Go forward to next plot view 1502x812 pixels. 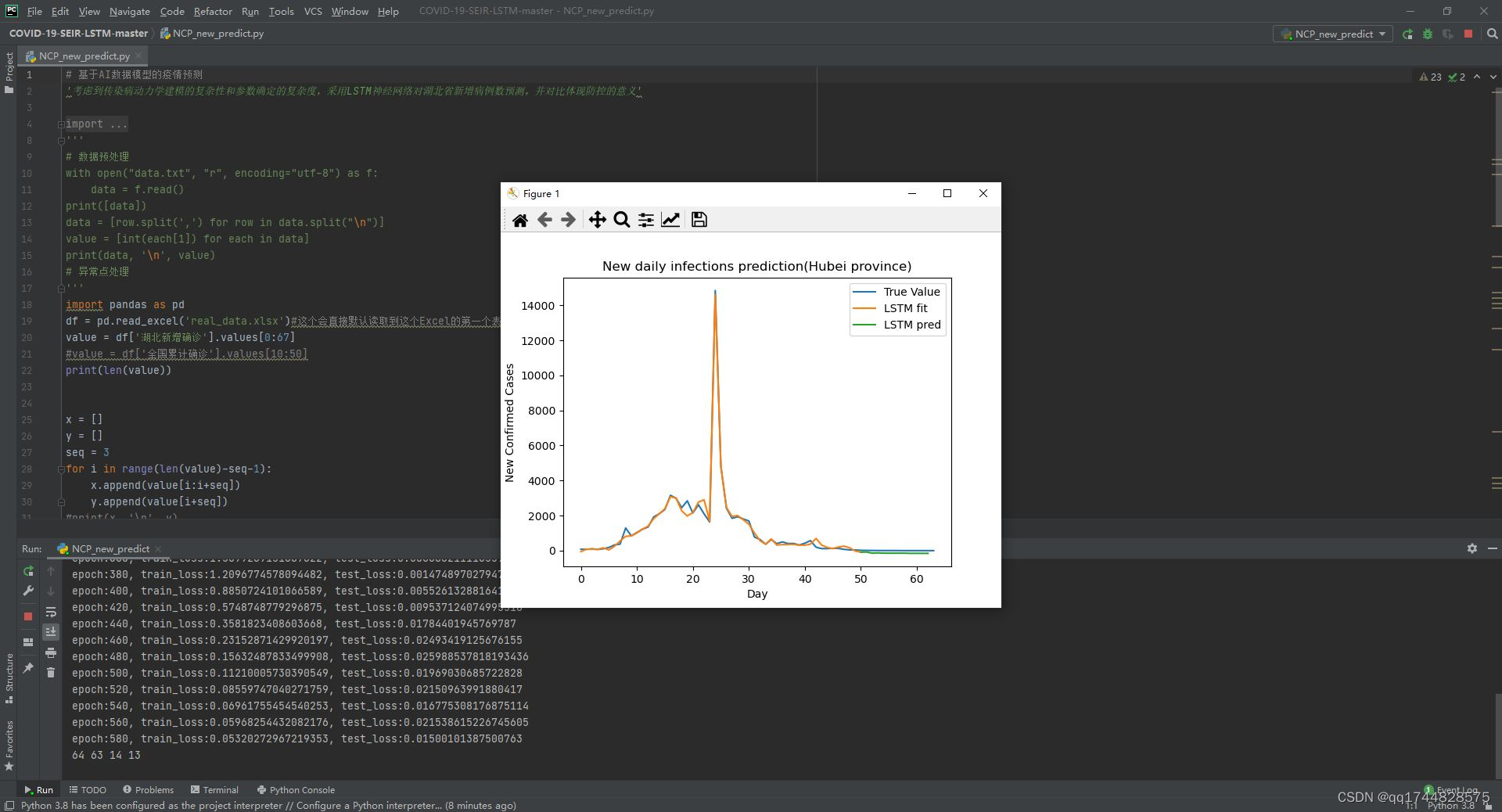click(x=569, y=220)
